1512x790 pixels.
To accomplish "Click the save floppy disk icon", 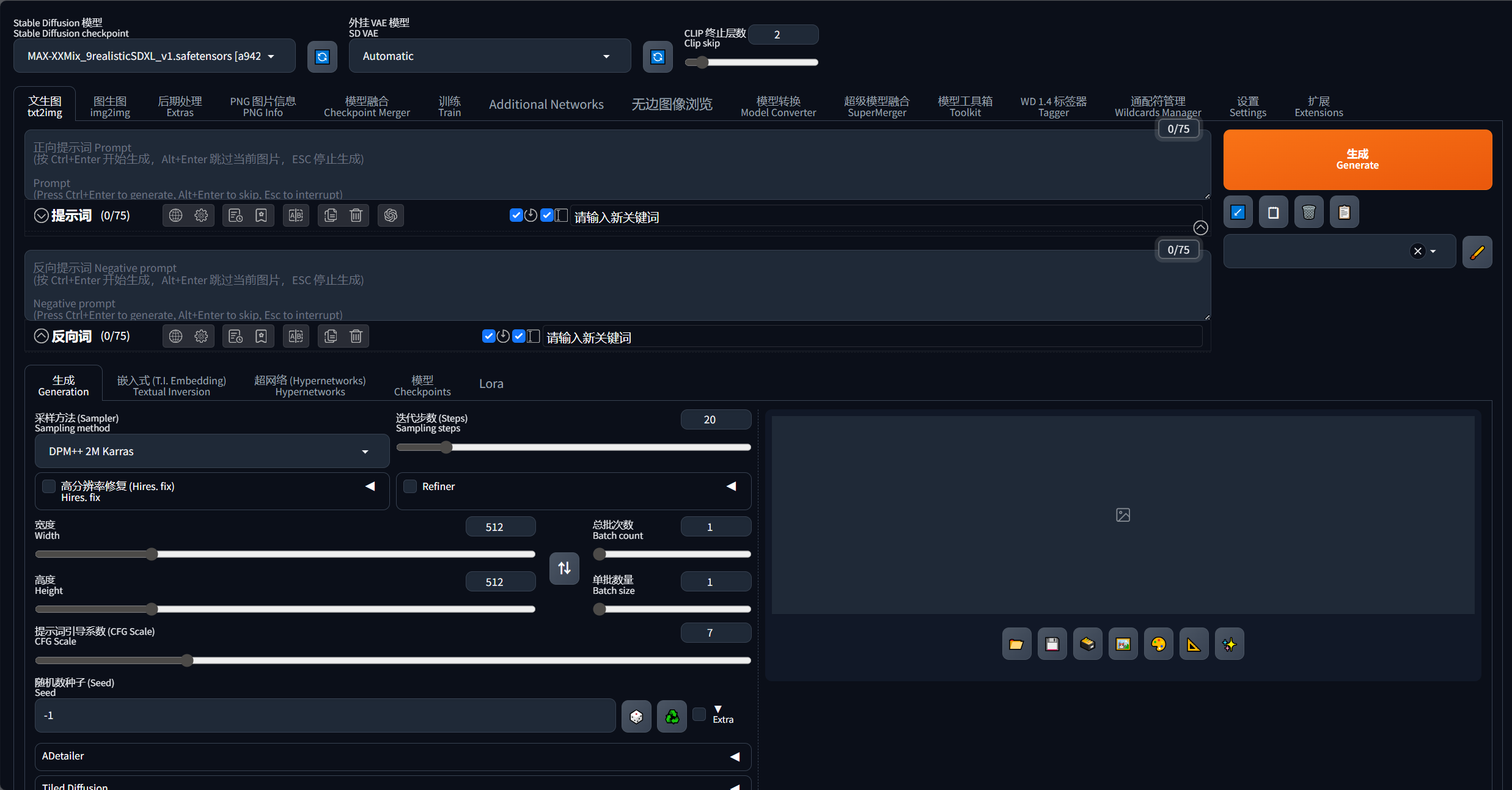I will coord(1052,644).
